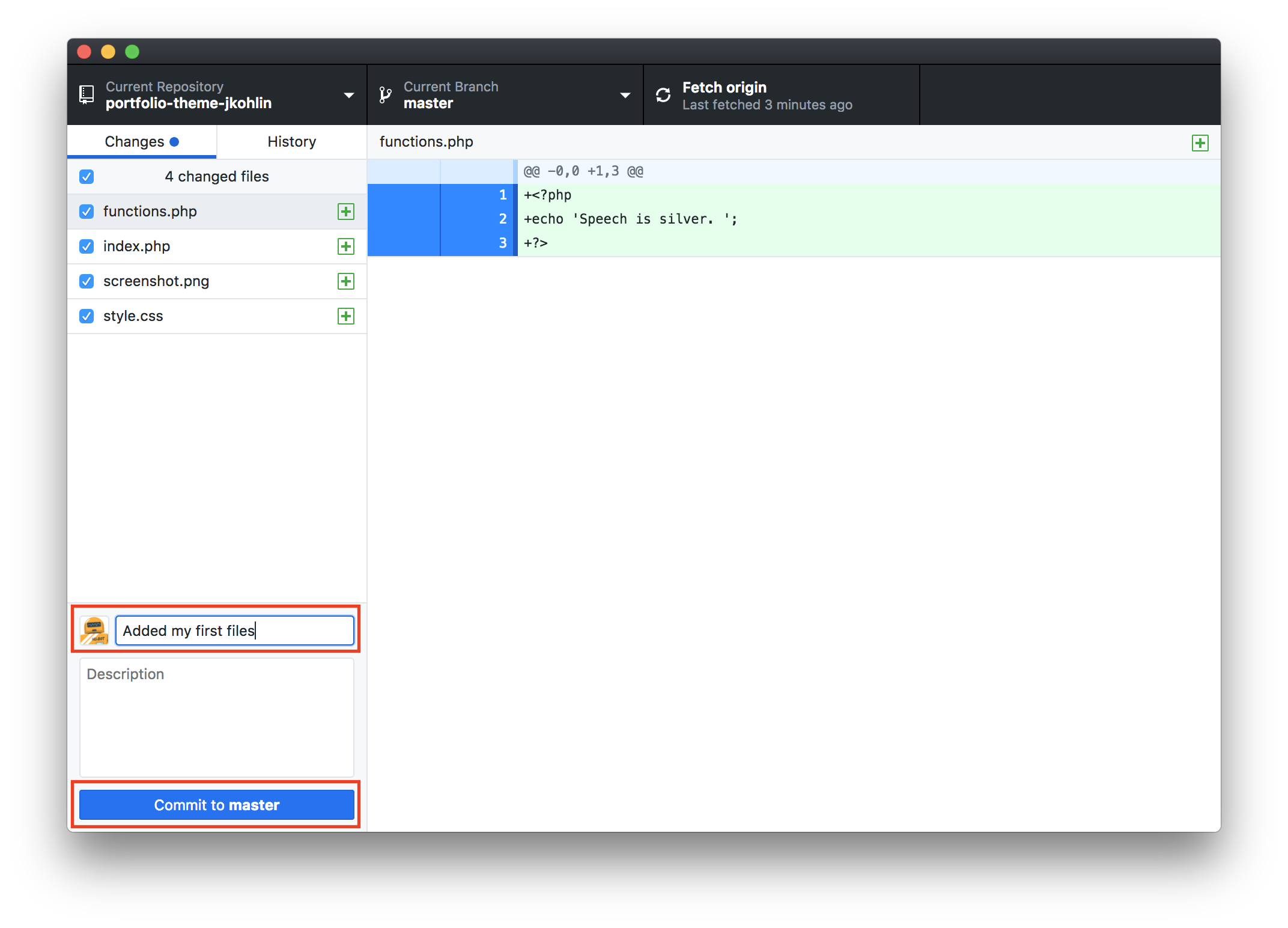Click diff line number 3
Viewport: 1288px width, 928px height.
(x=503, y=243)
